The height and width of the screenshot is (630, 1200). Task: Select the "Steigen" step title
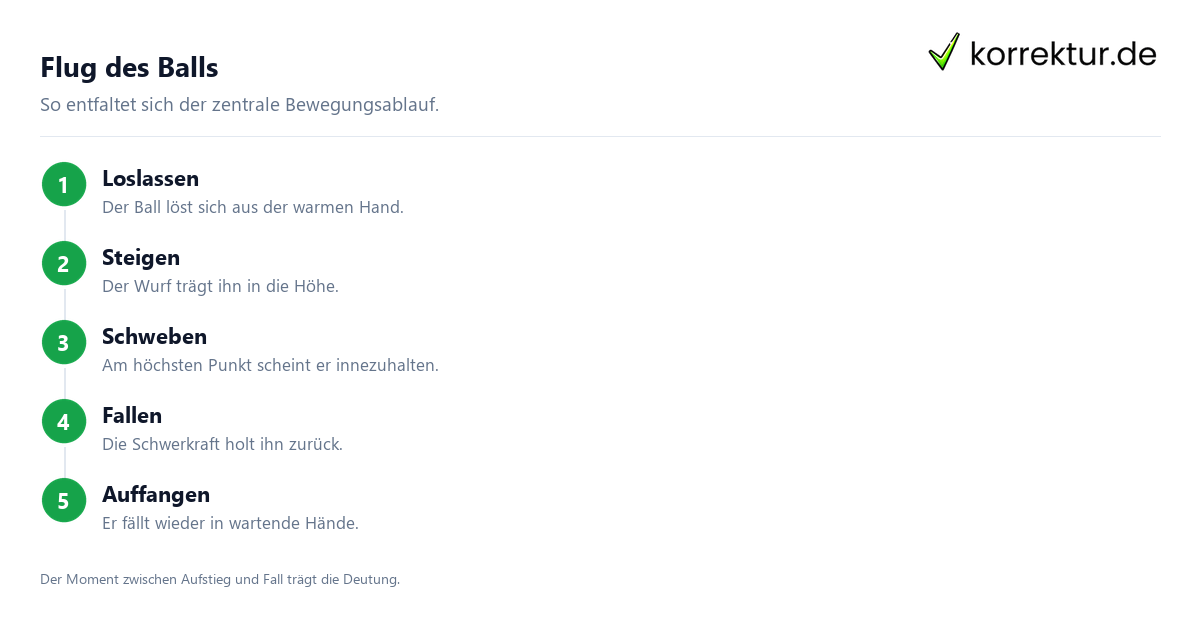141,258
